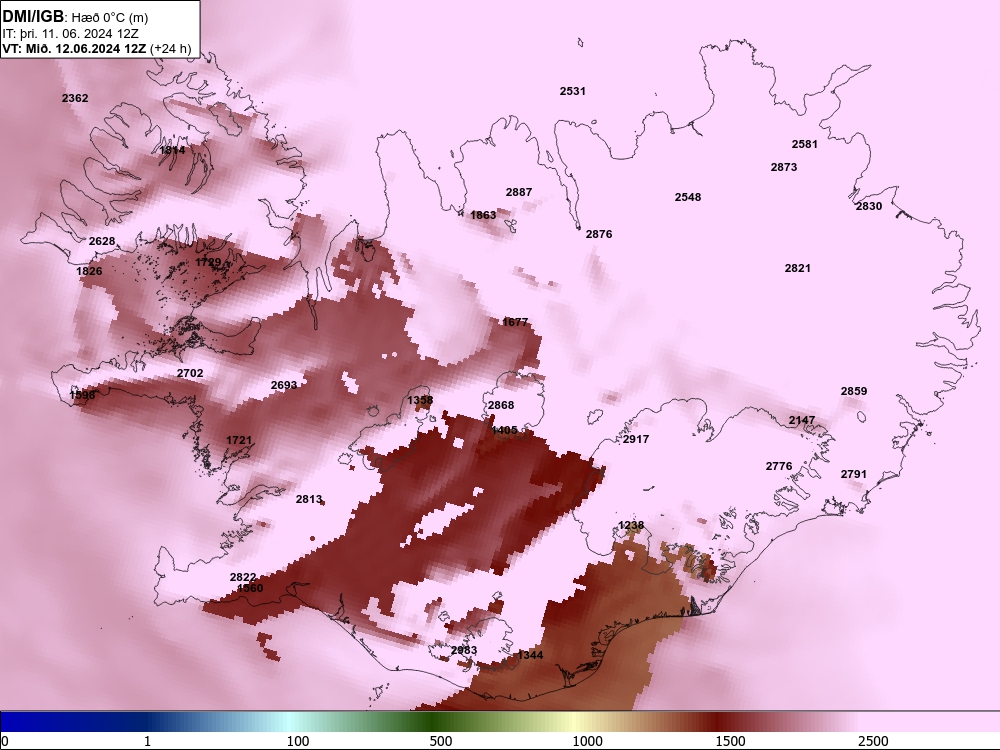The width and height of the screenshot is (1000, 750).
Task: Select the 1826 height label
Action: tap(89, 271)
